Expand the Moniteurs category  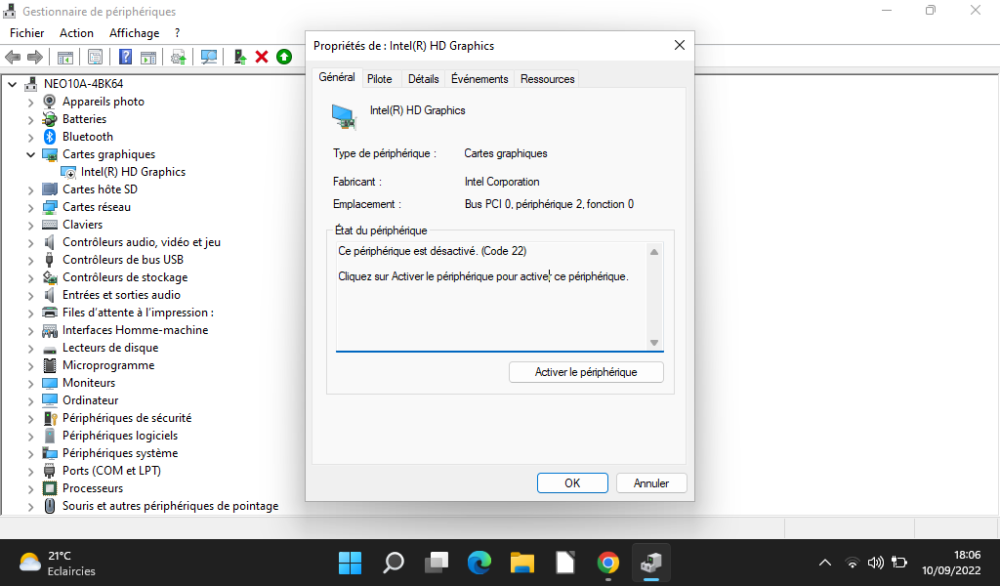point(31,383)
